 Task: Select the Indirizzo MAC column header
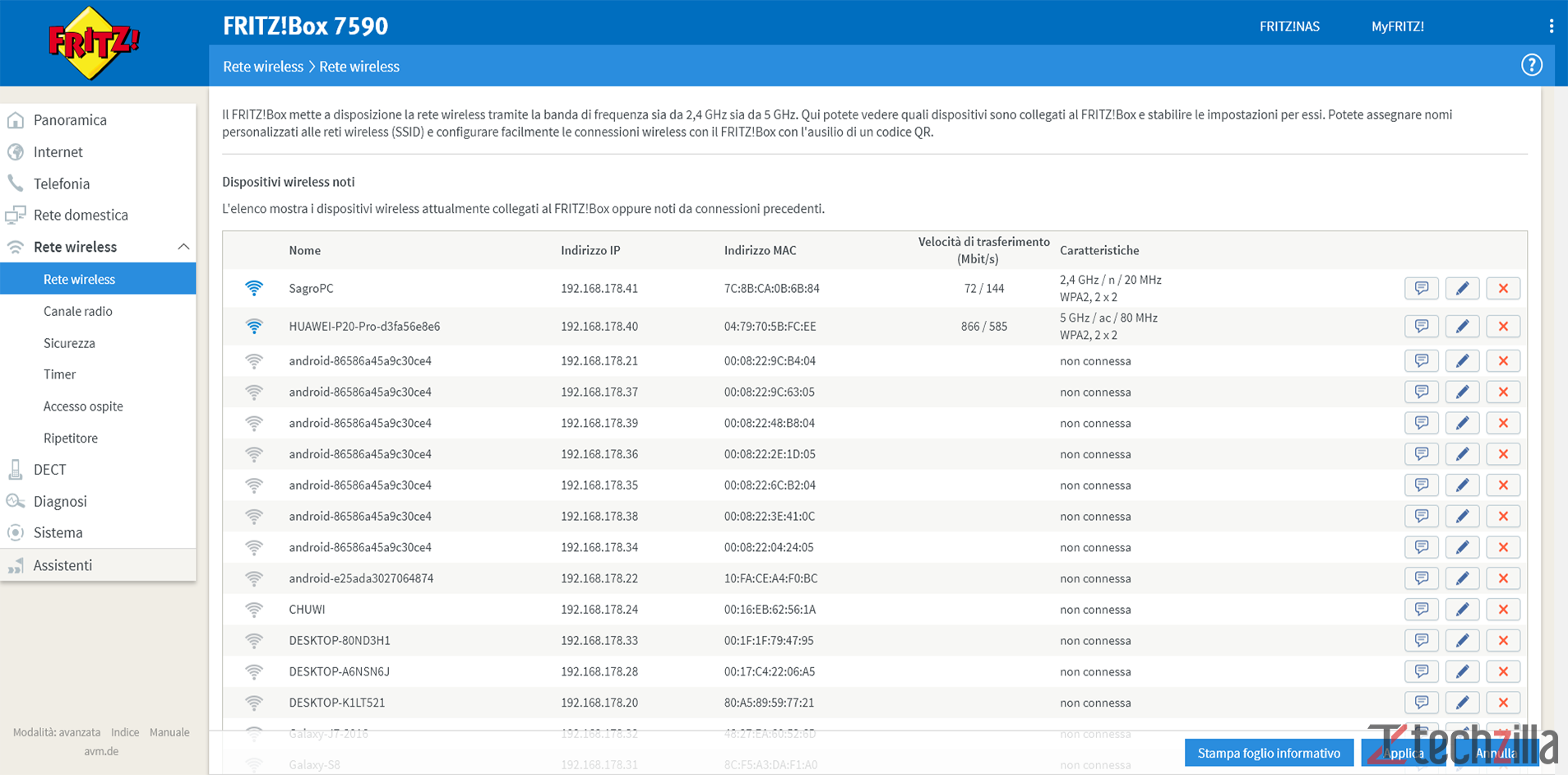[x=760, y=250]
